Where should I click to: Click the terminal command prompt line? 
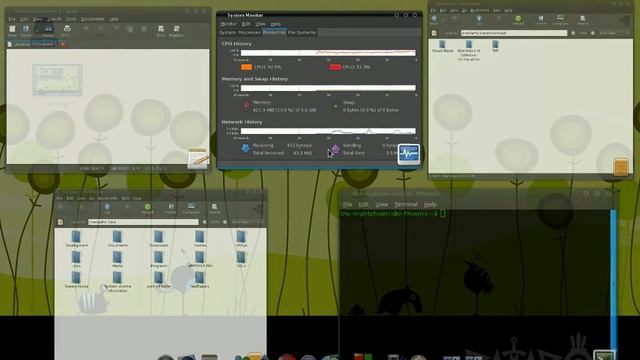[393, 214]
